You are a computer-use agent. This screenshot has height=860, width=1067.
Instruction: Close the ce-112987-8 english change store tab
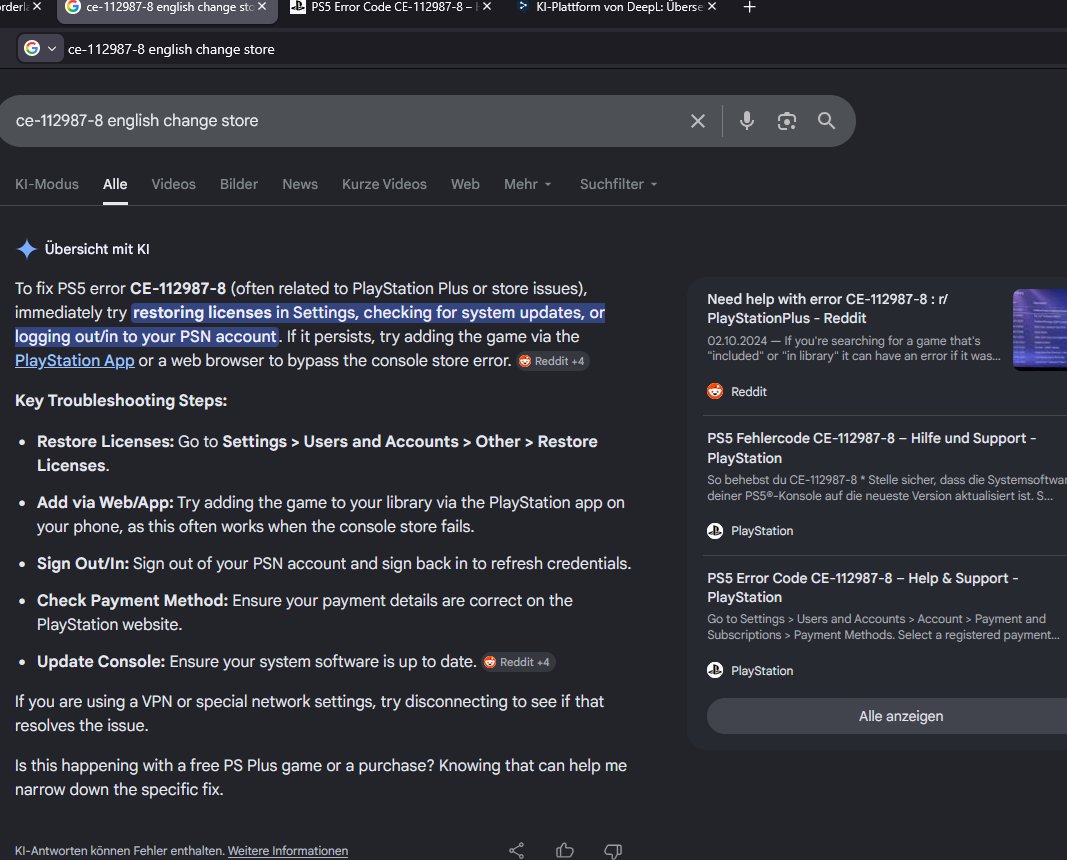(x=262, y=7)
